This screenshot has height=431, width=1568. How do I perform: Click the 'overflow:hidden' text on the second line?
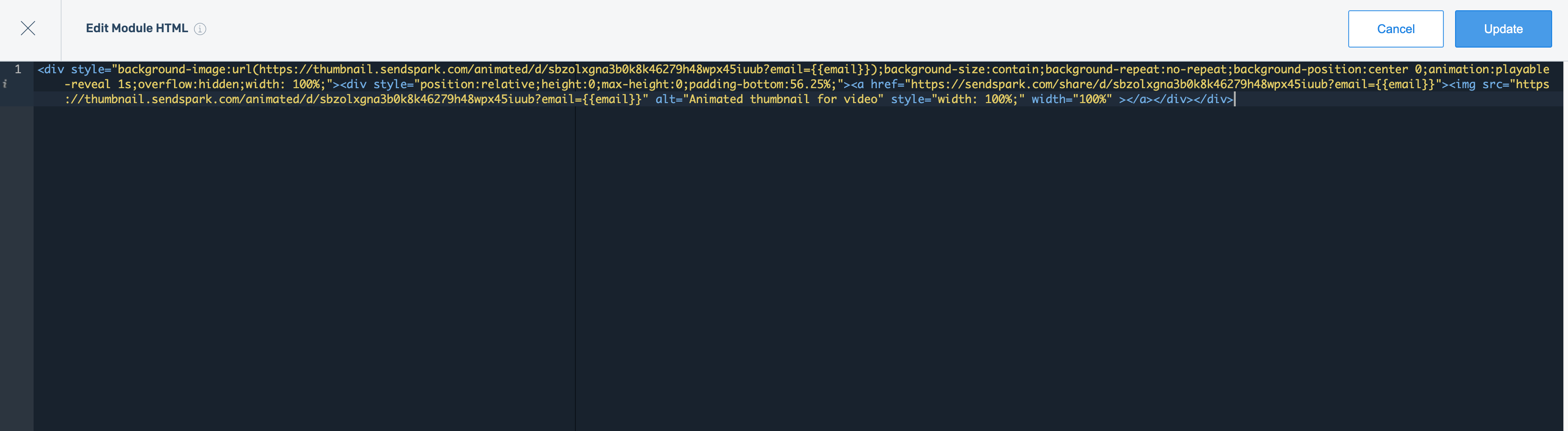coord(188,84)
